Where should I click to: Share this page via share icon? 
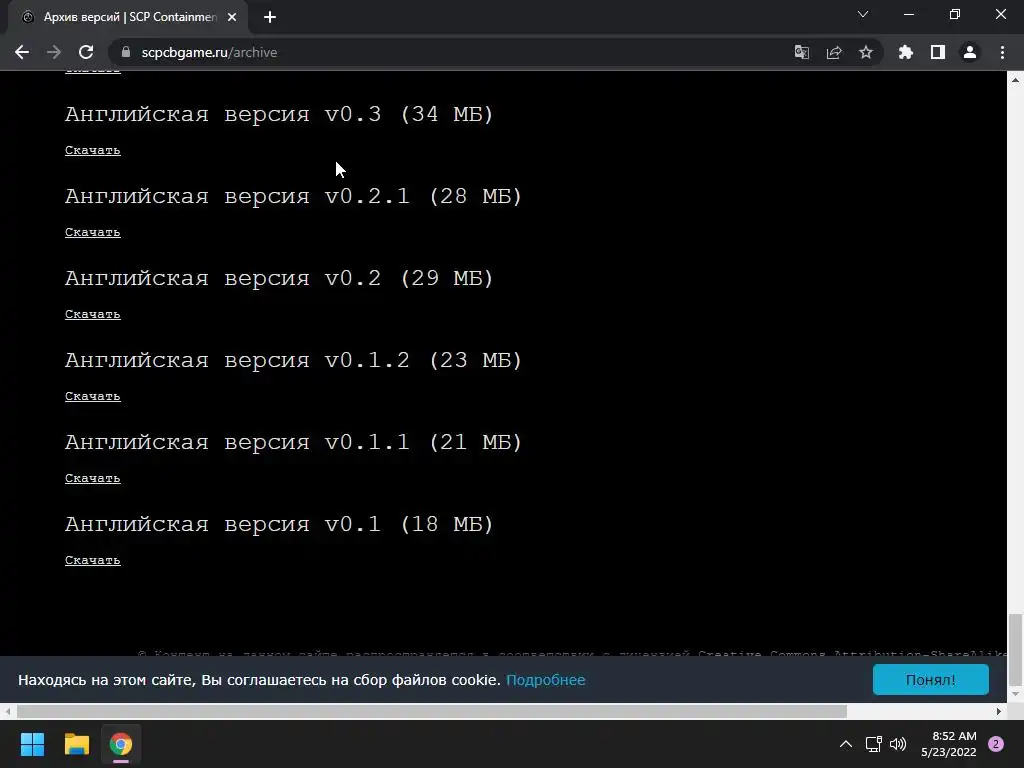click(x=833, y=52)
